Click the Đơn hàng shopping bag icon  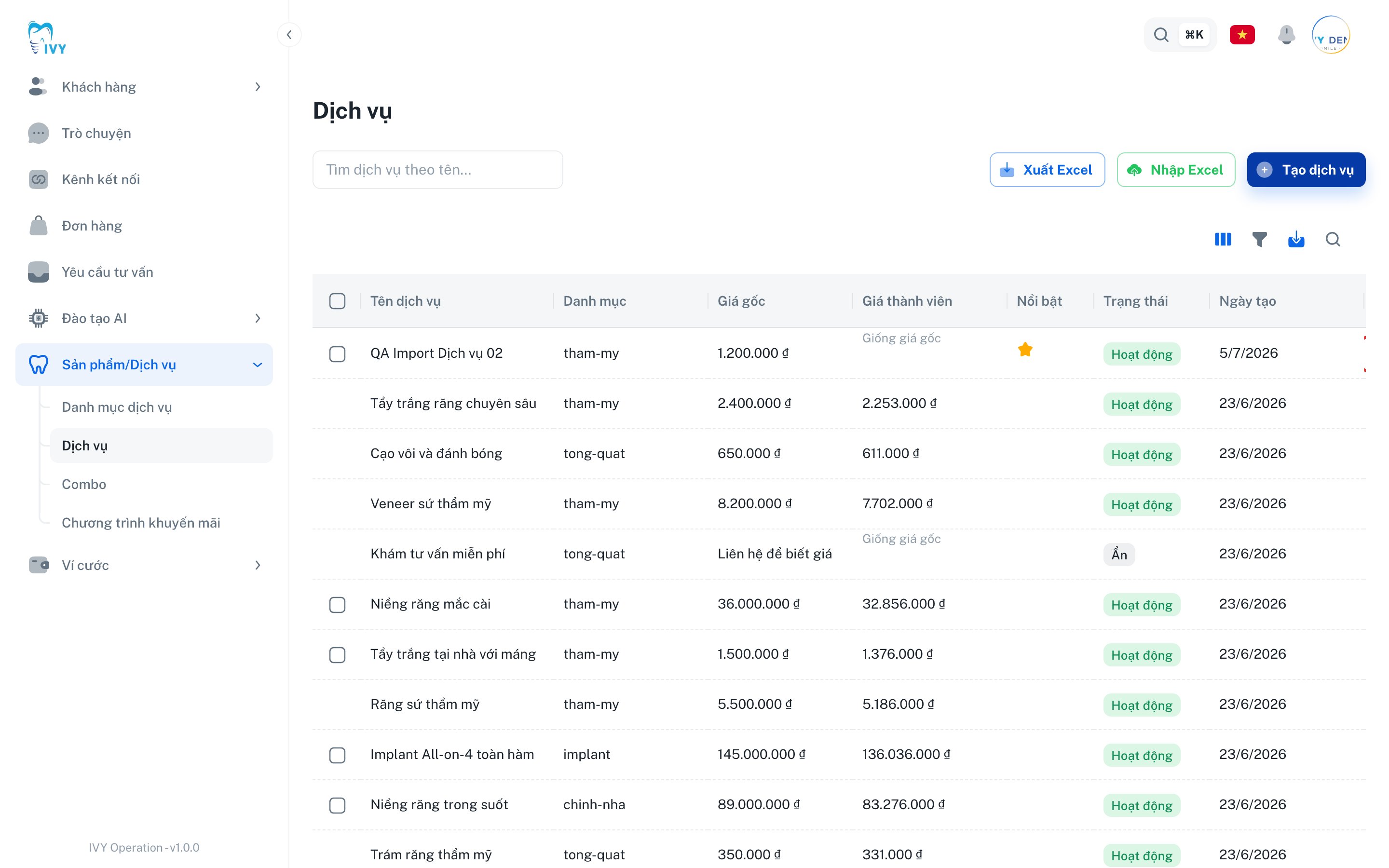(x=38, y=226)
